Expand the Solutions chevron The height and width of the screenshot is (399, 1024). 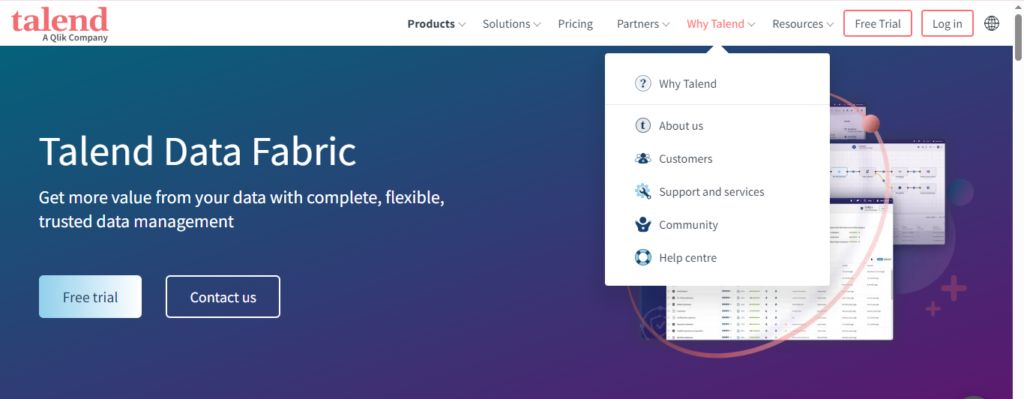[x=537, y=25]
